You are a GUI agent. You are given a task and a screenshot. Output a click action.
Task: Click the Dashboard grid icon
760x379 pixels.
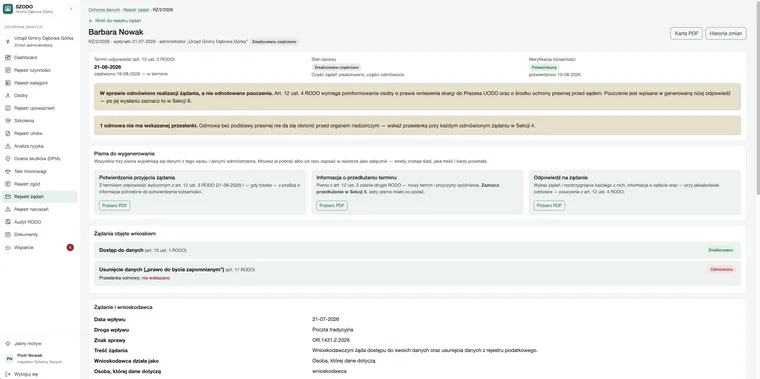(x=8, y=58)
